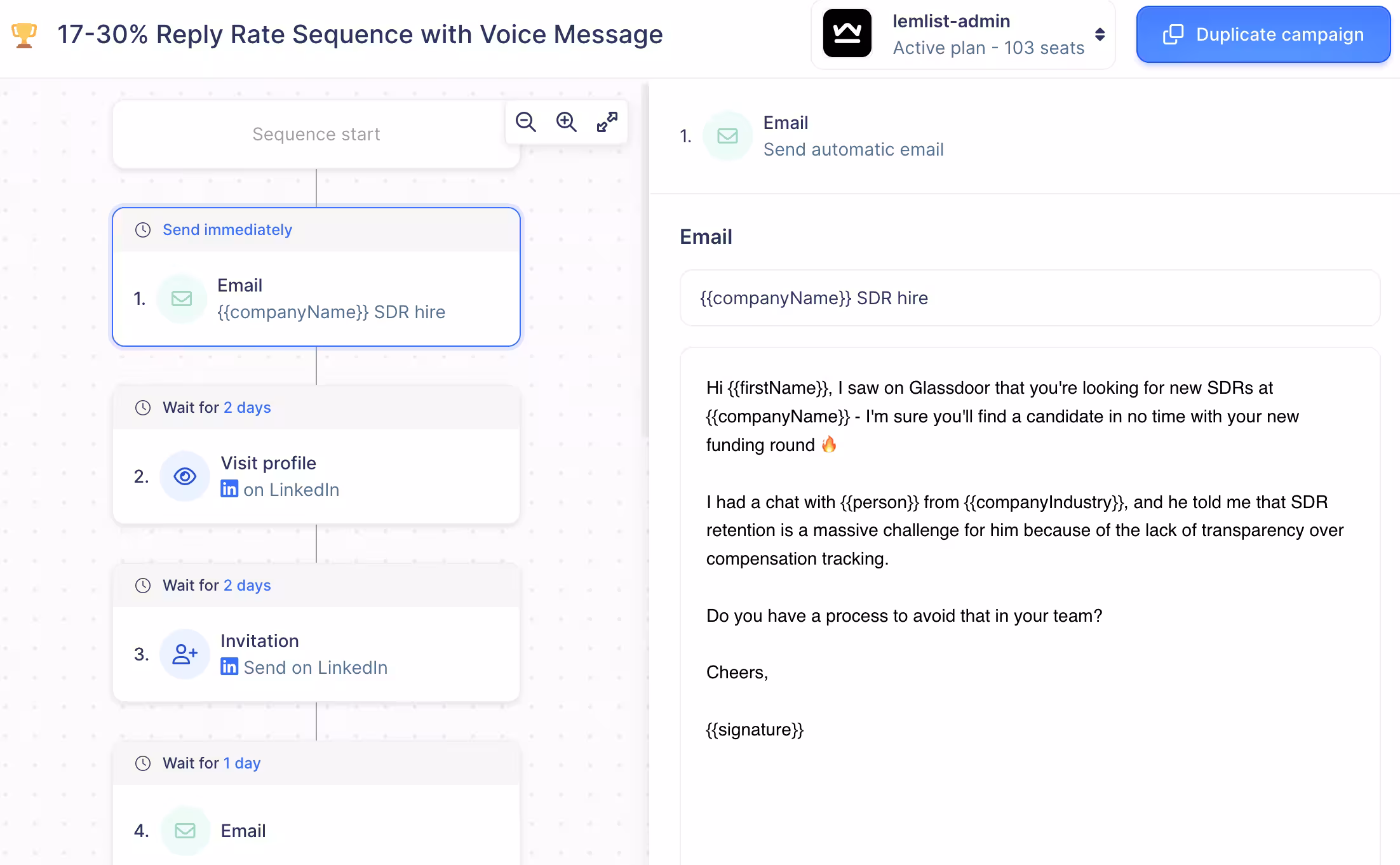Click the Invitation add-person icon

[185, 654]
